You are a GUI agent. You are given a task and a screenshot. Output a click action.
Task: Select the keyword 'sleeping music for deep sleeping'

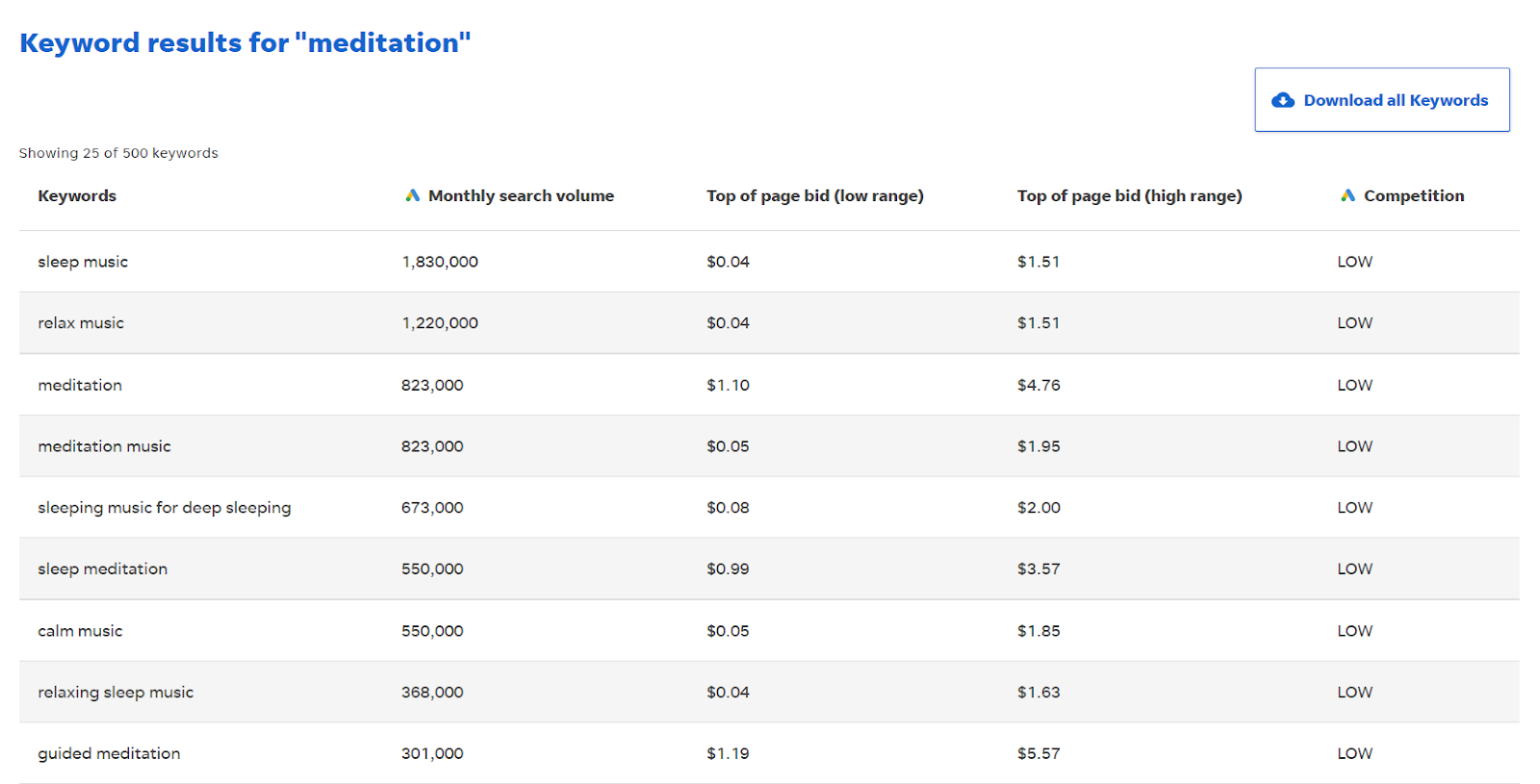(165, 508)
